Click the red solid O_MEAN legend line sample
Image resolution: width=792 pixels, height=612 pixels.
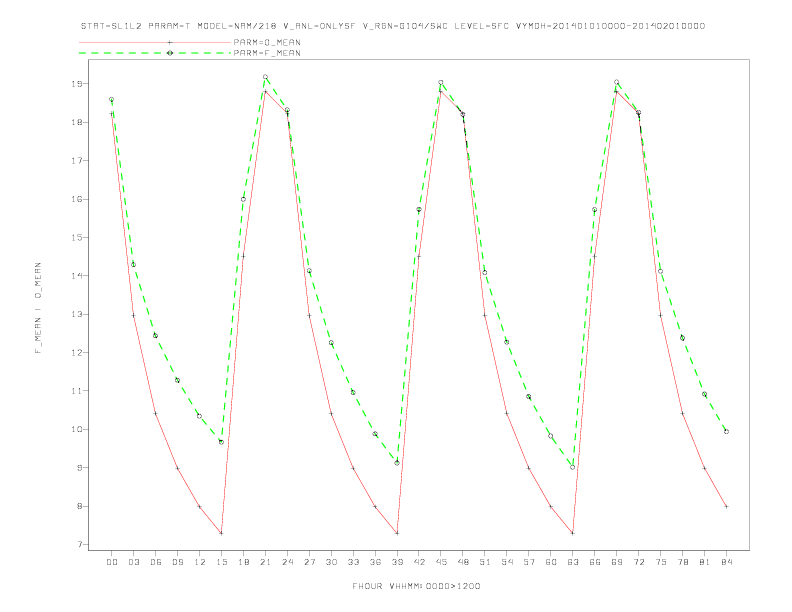pyautogui.click(x=155, y=42)
